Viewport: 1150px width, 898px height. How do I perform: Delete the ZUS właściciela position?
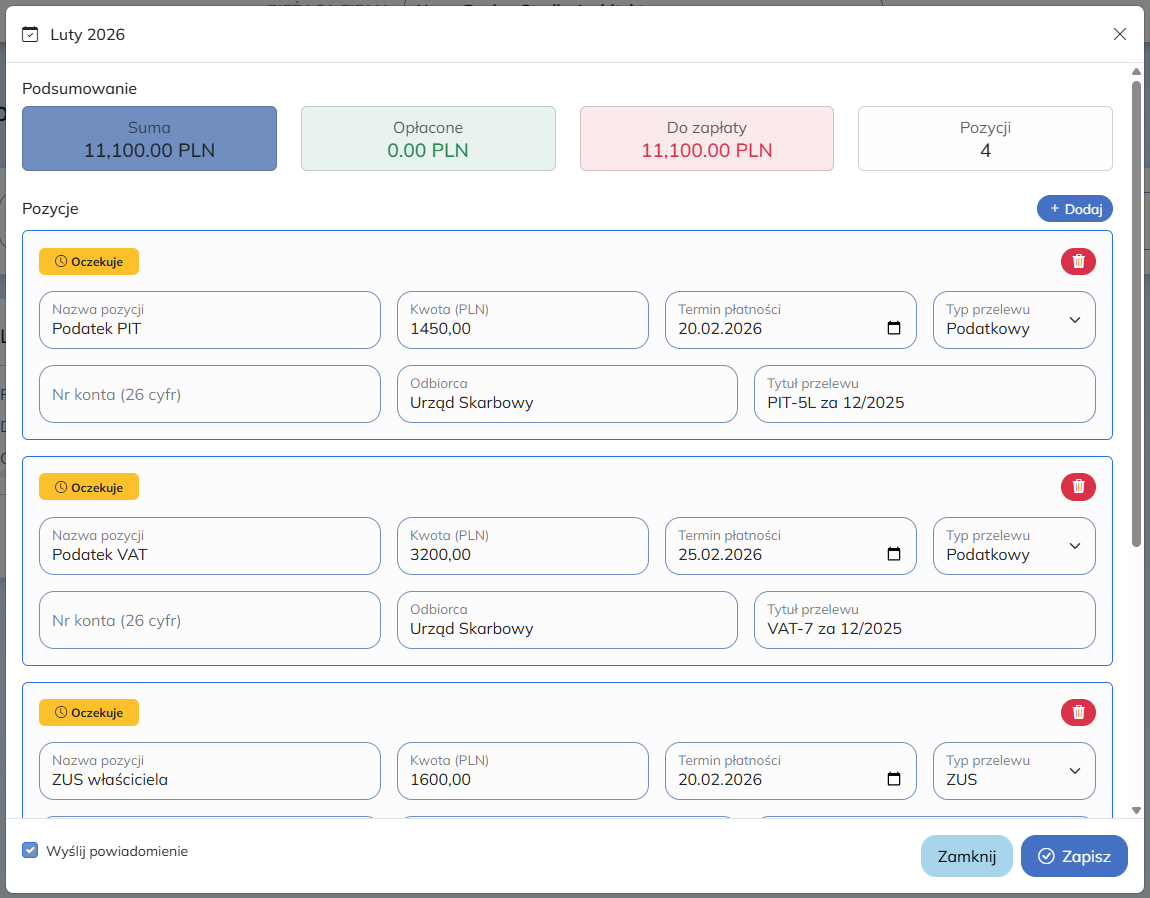click(x=1078, y=713)
